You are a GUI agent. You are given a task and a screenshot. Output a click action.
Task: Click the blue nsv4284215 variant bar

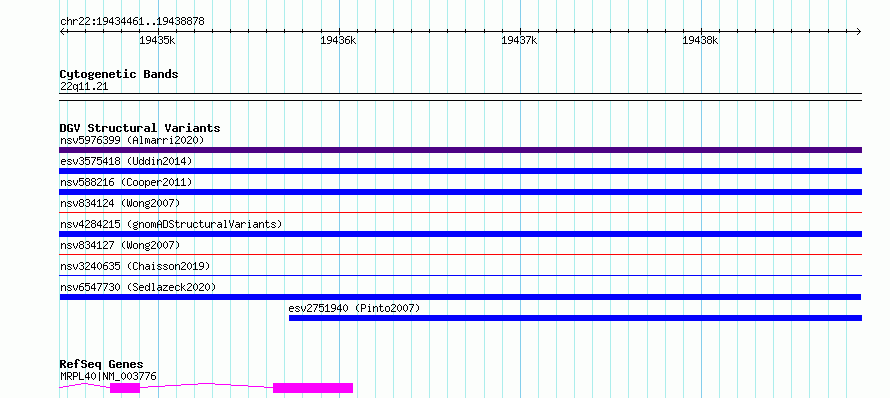point(460,234)
